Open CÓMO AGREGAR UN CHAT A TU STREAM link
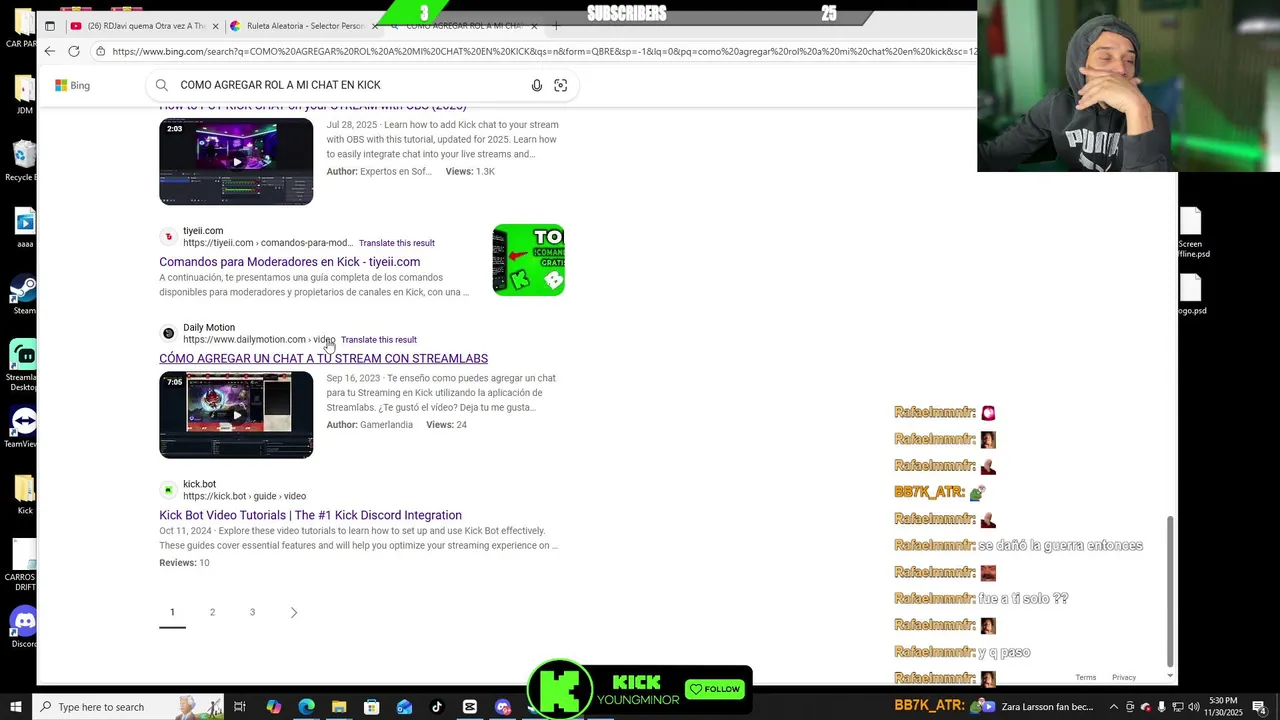Viewport: 1280px width, 720px height. point(323,358)
